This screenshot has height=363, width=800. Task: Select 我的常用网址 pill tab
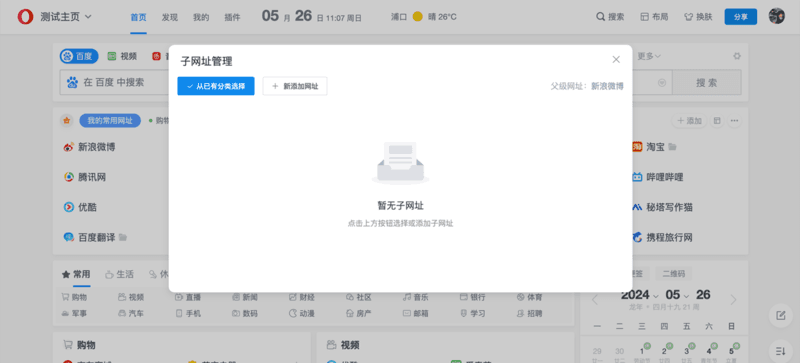pyautogui.click(x=110, y=121)
